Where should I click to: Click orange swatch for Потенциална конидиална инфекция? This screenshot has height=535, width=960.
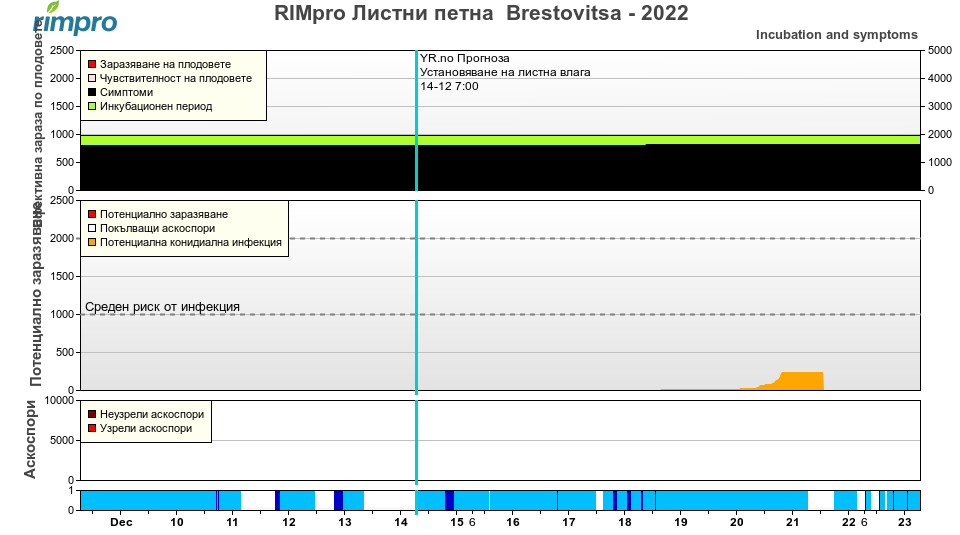pos(92,242)
